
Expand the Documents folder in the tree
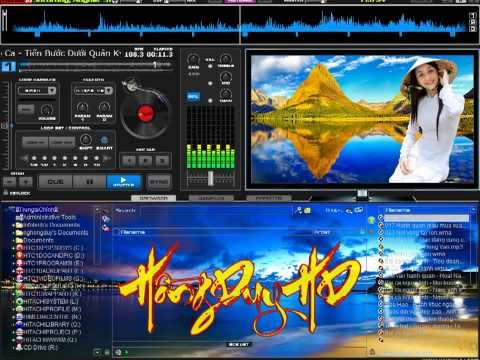14,241
